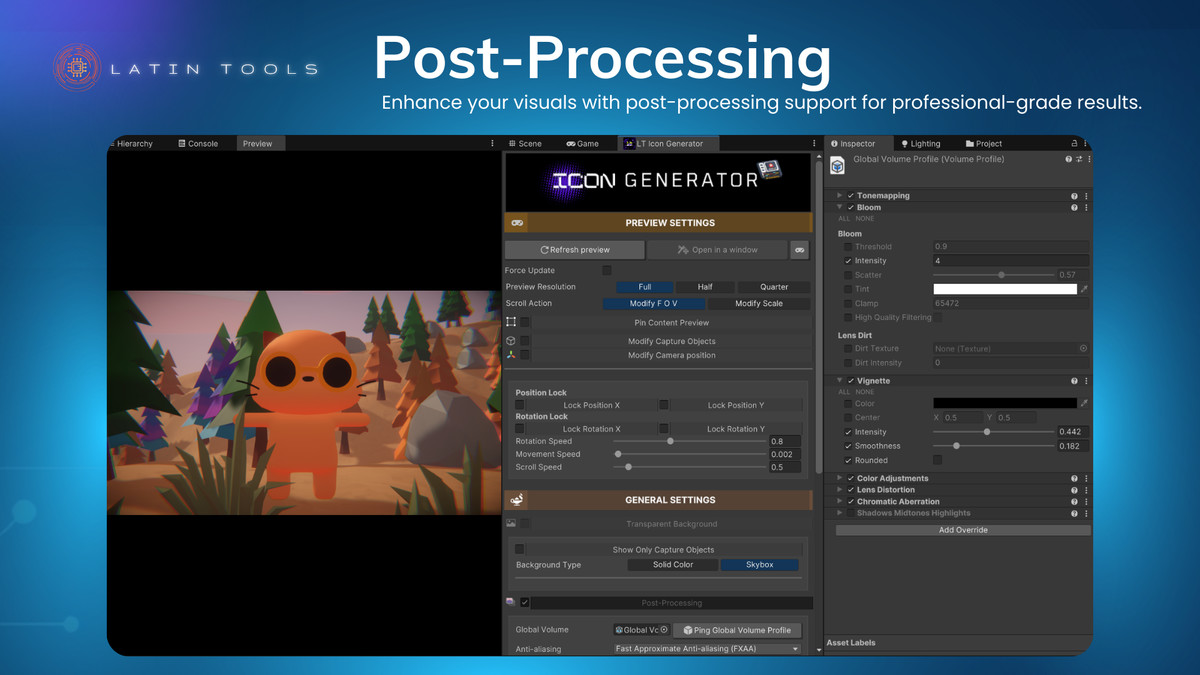Click Ping Global Volume Profile button
Viewport: 1200px width, 675px height.
[x=737, y=630]
